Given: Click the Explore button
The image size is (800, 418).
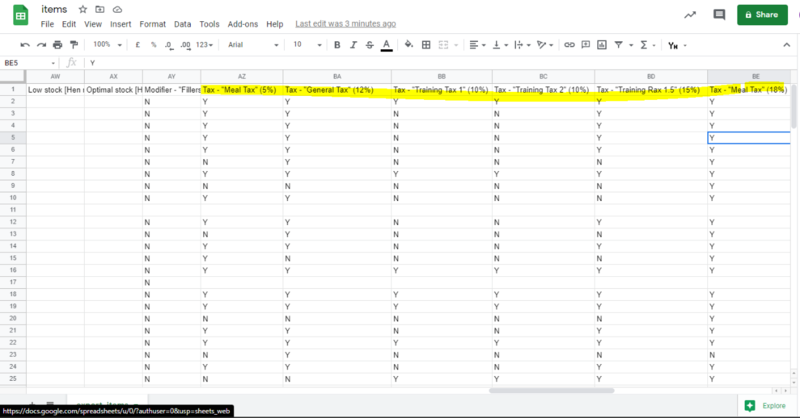Looking at the screenshot, I should (x=765, y=405).
